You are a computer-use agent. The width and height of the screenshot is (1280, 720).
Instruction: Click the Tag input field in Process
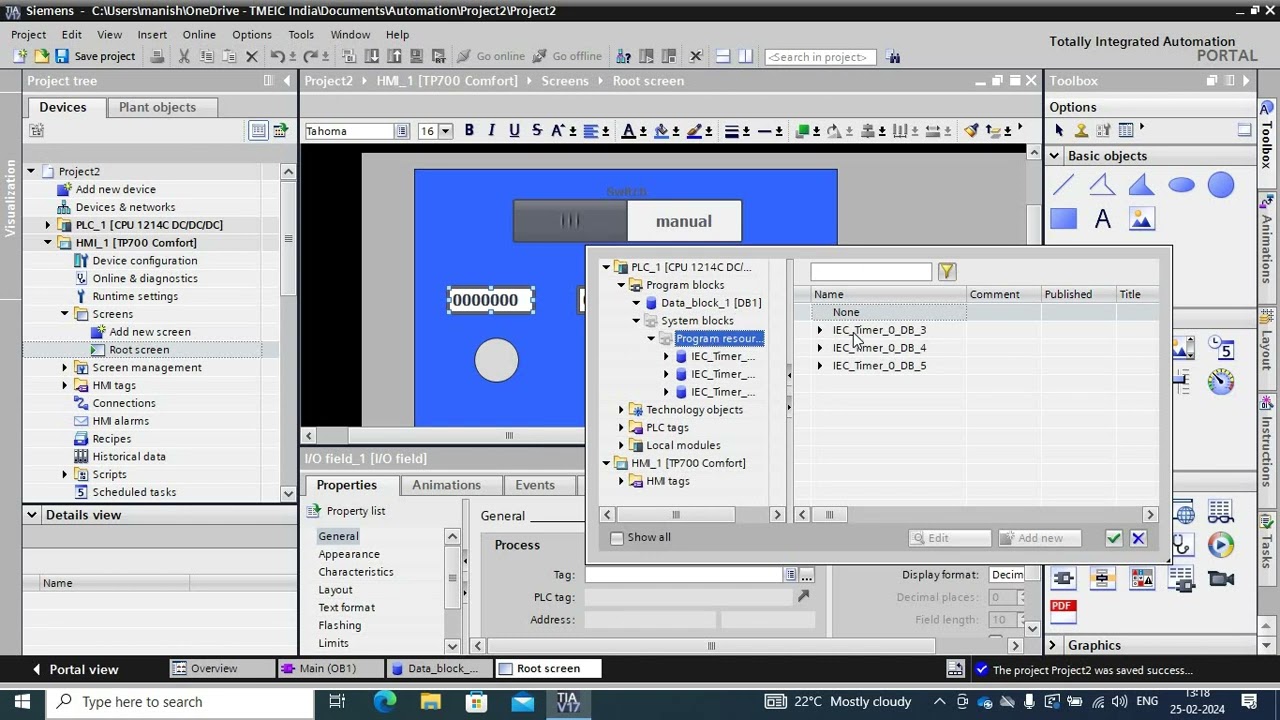pos(684,575)
